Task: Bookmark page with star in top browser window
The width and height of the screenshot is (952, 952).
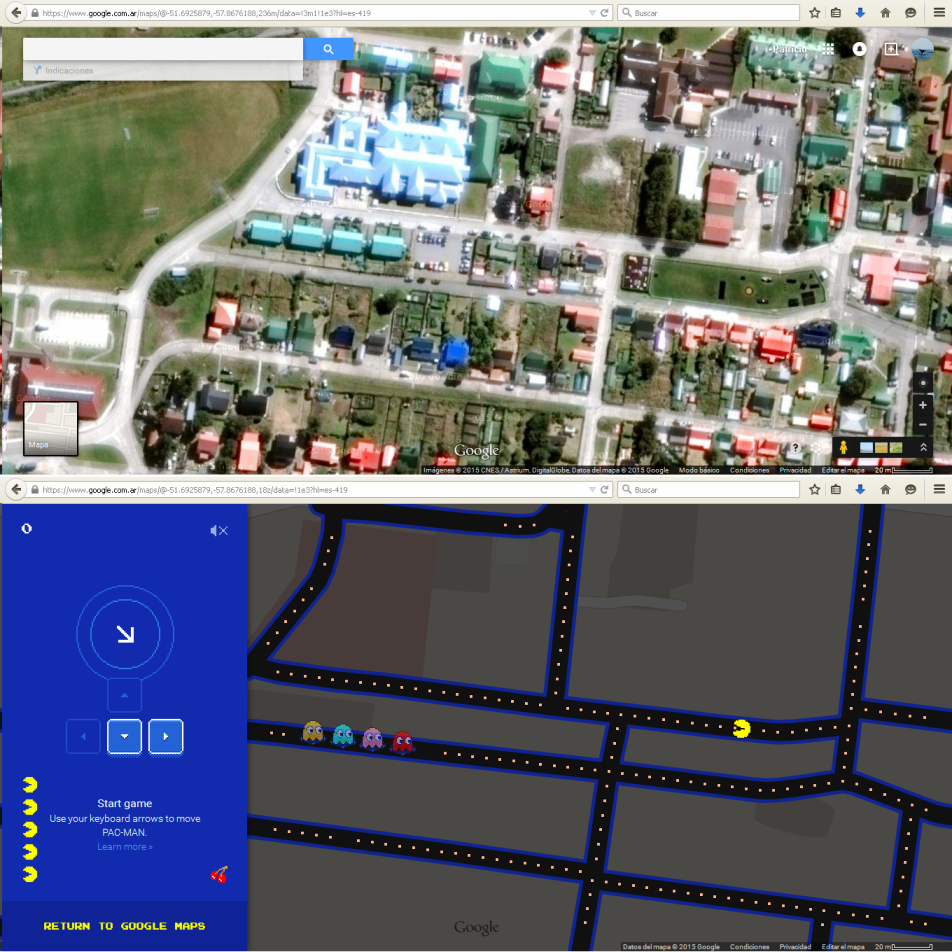Action: pos(815,13)
